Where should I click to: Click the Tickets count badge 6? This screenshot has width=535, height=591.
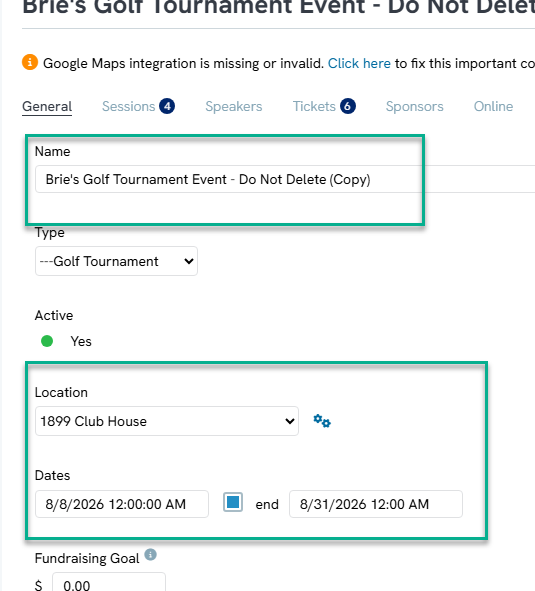pyautogui.click(x=348, y=106)
